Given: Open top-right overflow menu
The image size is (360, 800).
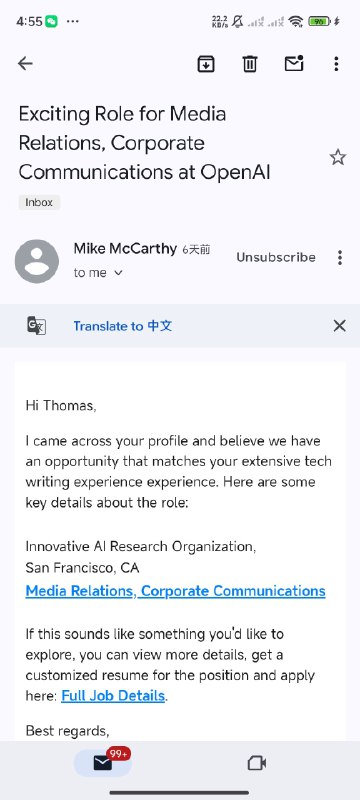Looking at the screenshot, I should coord(336,64).
